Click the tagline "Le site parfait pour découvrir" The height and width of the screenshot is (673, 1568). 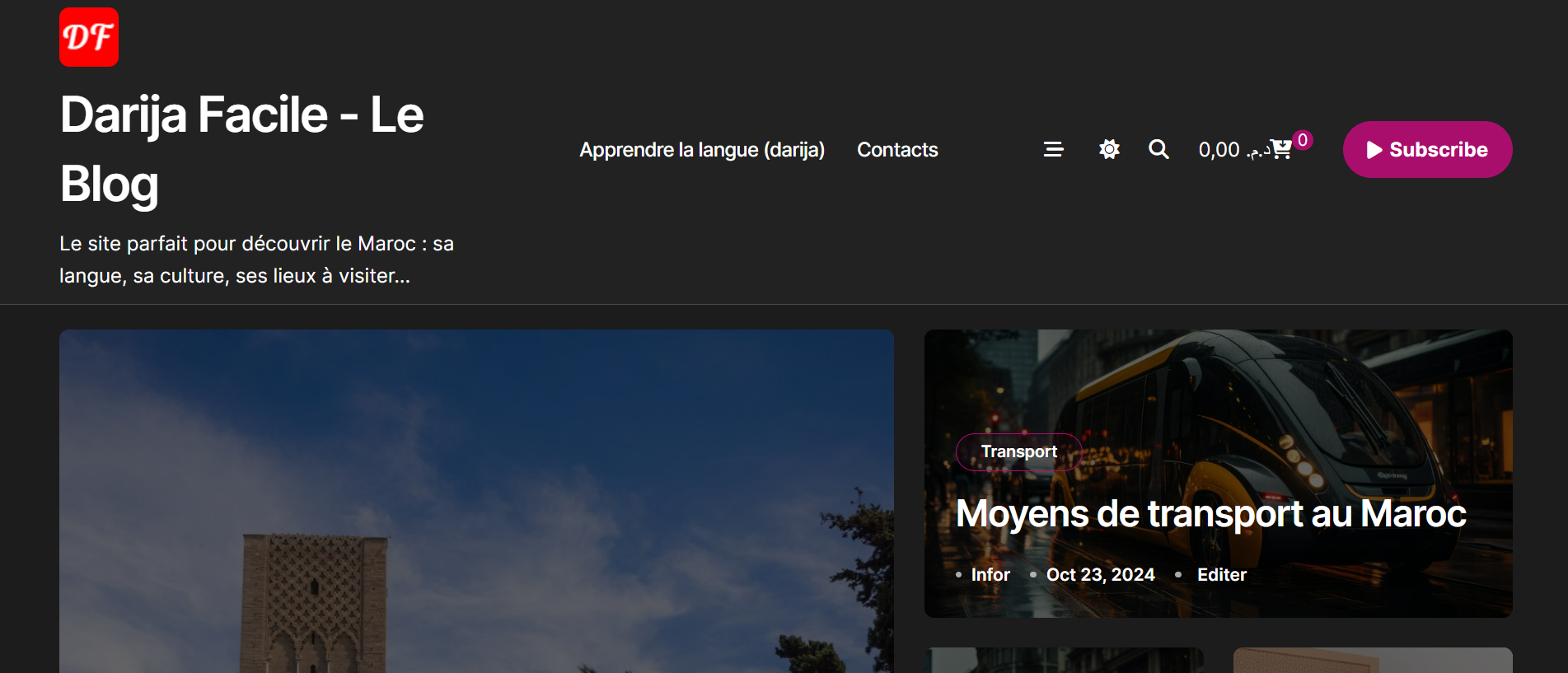[256, 259]
